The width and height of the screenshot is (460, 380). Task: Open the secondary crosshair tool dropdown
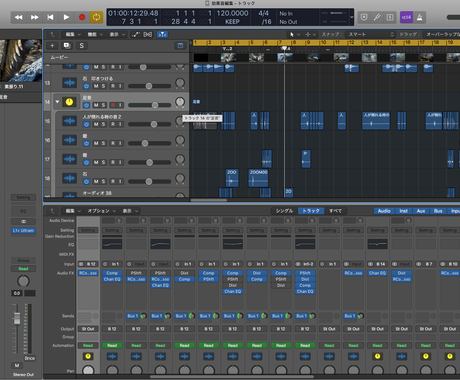pos(310,34)
